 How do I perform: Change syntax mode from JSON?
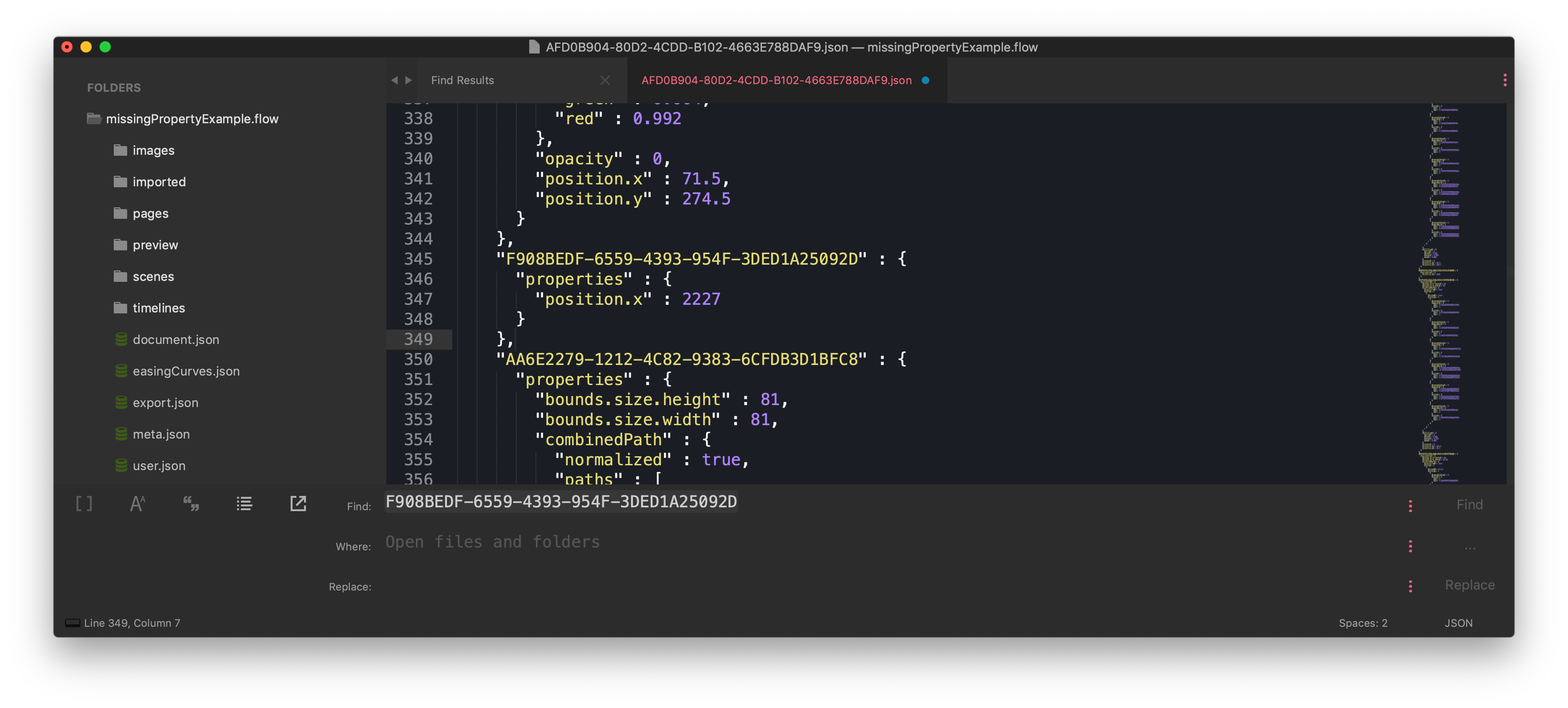click(x=1459, y=622)
